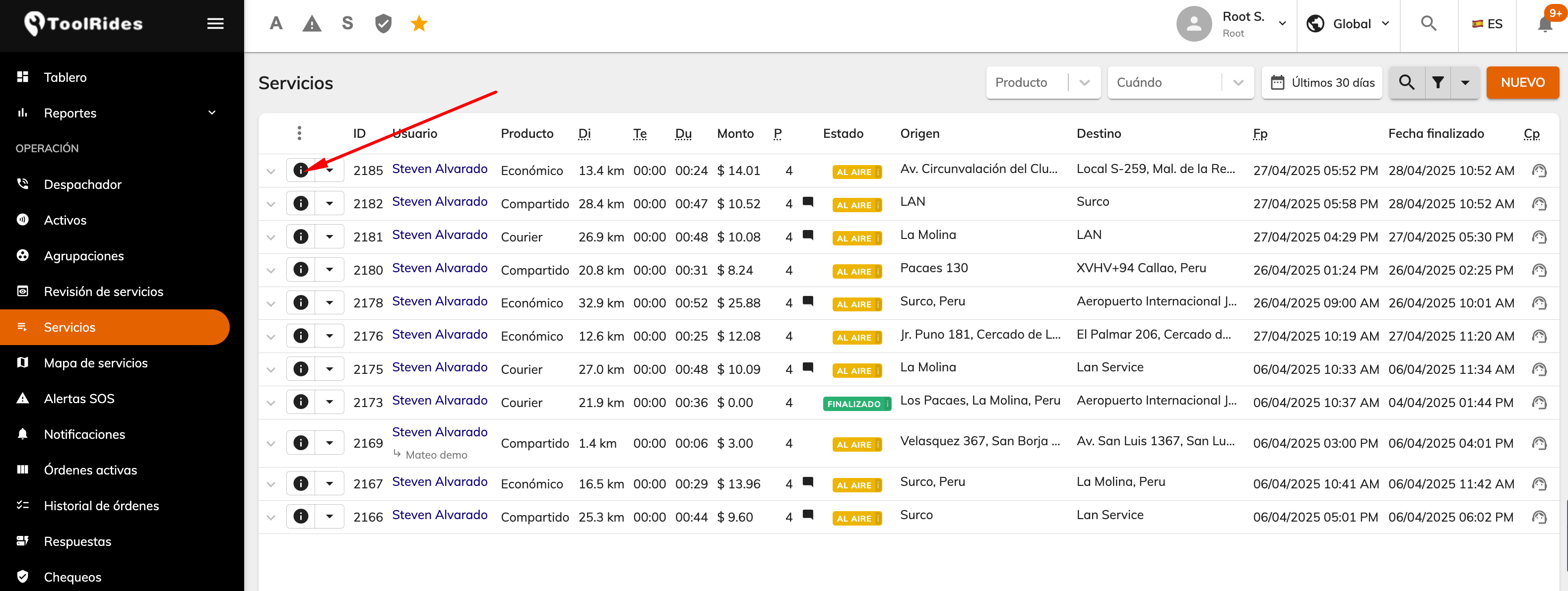Image resolution: width=1568 pixels, height=591 pixels.
Task: Open Agrupaciones in the sidebar
Action: (115, 256)
